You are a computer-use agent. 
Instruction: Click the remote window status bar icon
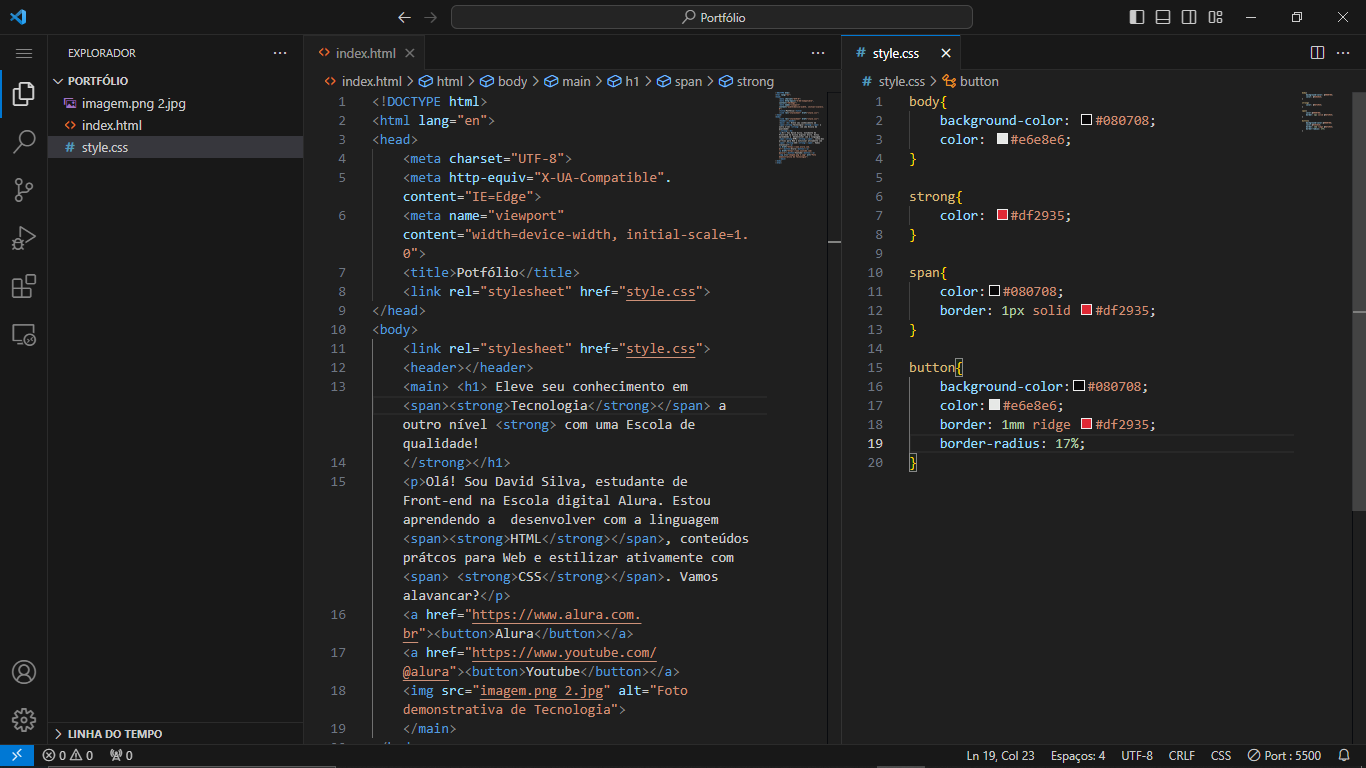tap(17, 756)
